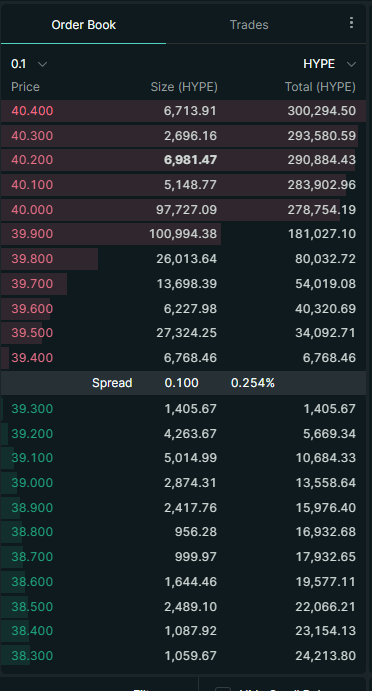Select the 40.300 ask price

click(32, 135)
